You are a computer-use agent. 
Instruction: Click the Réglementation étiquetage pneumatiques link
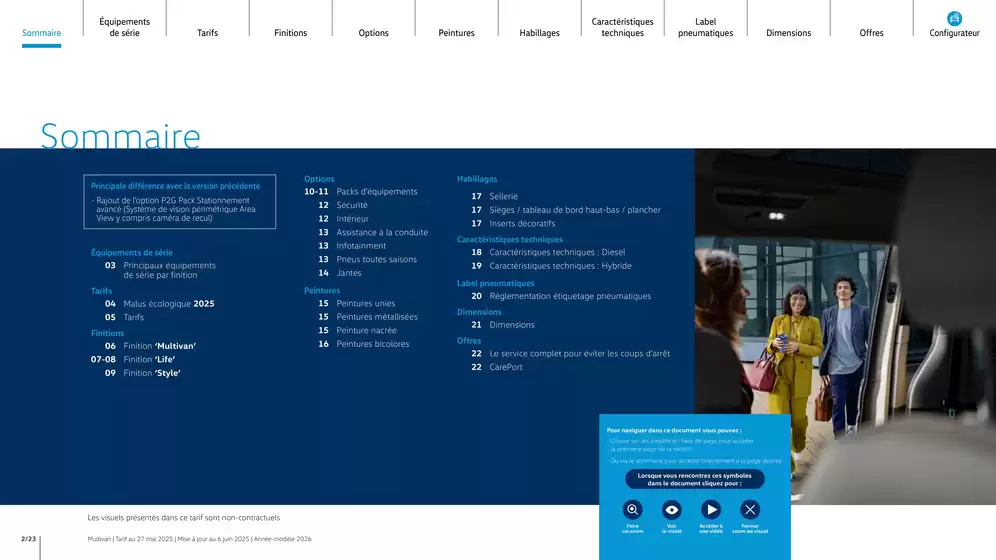point(569,296)
